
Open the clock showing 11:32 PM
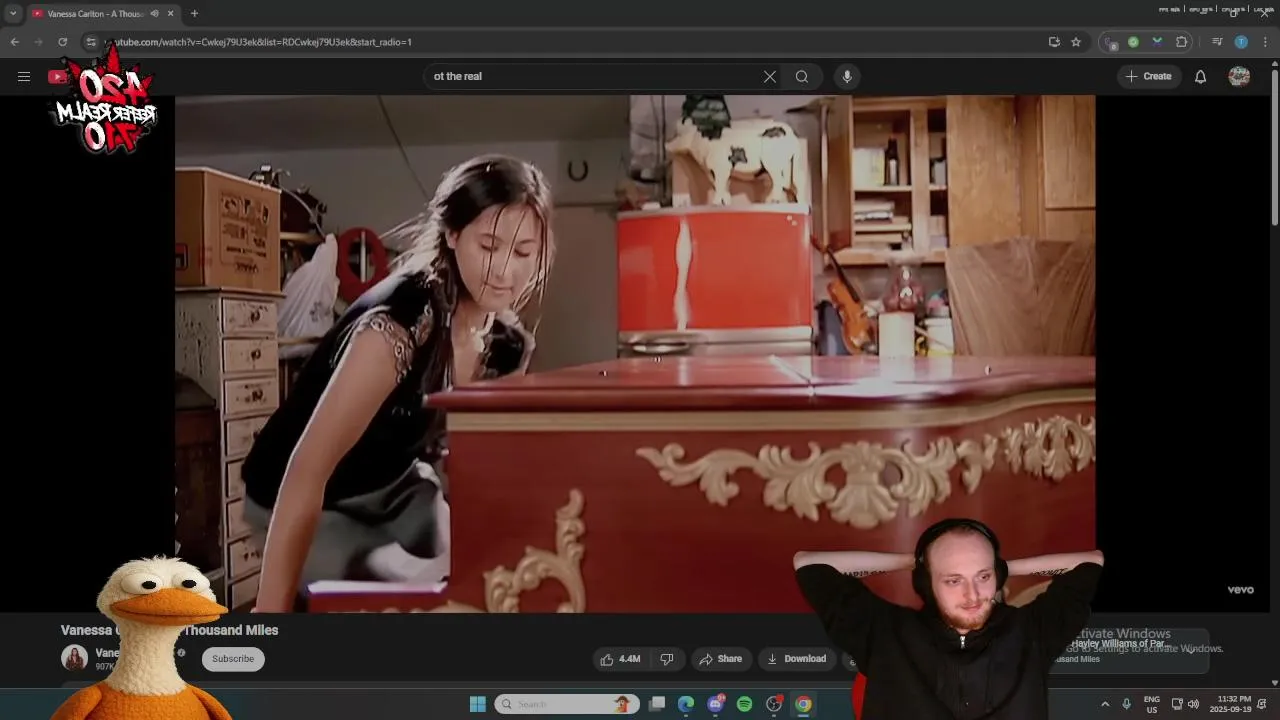pyautogui.click(x=1230, y=704)
